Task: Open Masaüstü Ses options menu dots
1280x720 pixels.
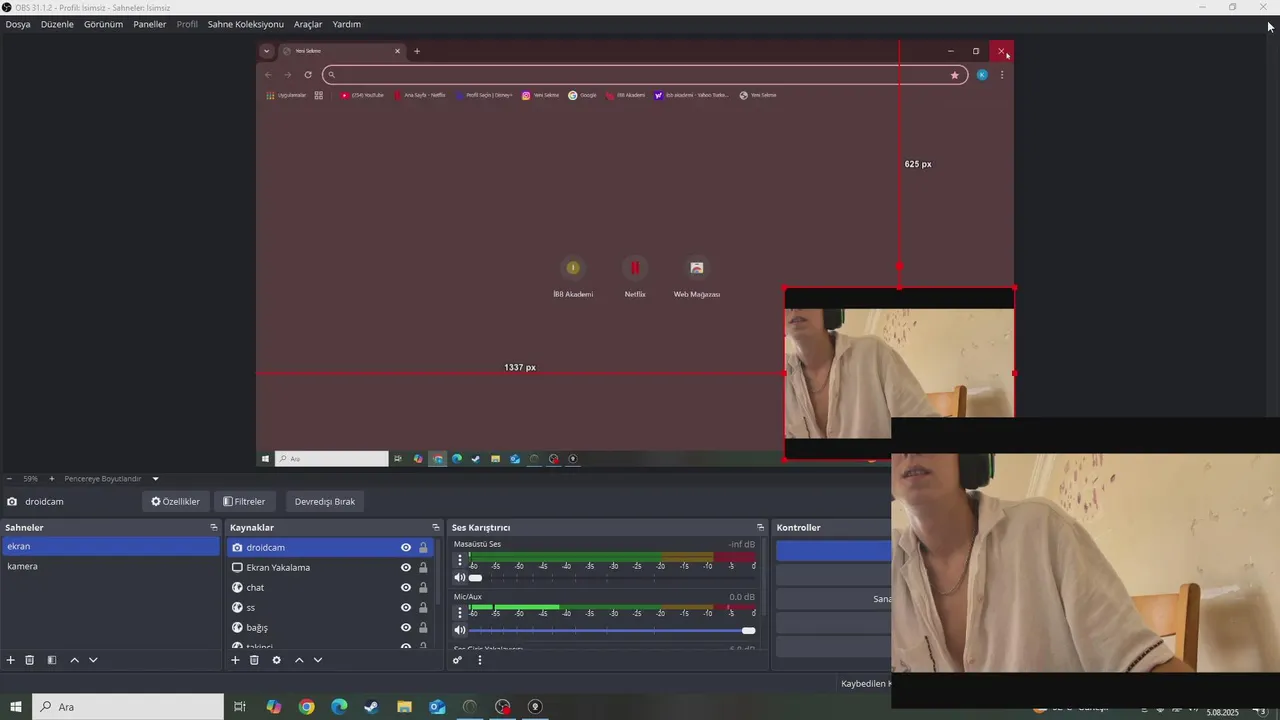Action: point(460,560)
